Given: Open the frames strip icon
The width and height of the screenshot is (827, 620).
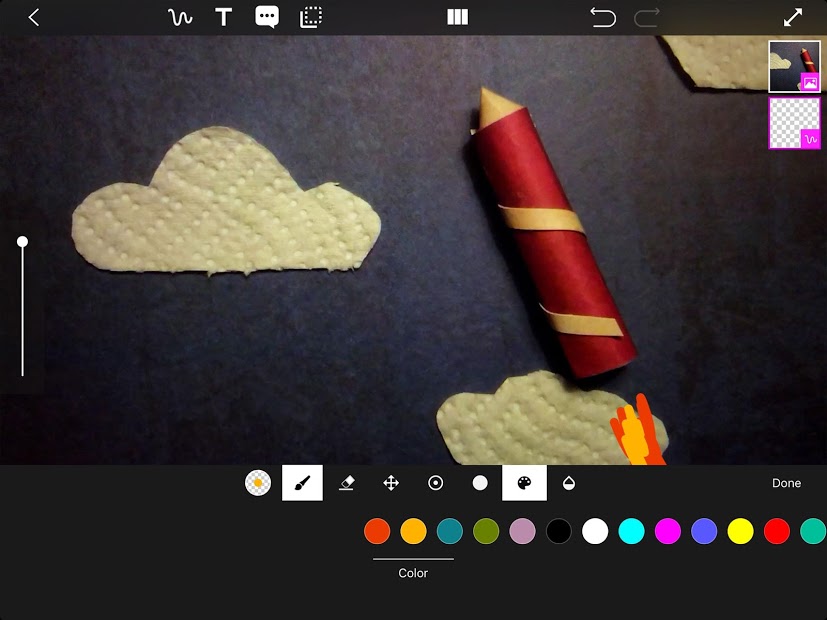Looking at the screenshot, I should click(457, 17).
